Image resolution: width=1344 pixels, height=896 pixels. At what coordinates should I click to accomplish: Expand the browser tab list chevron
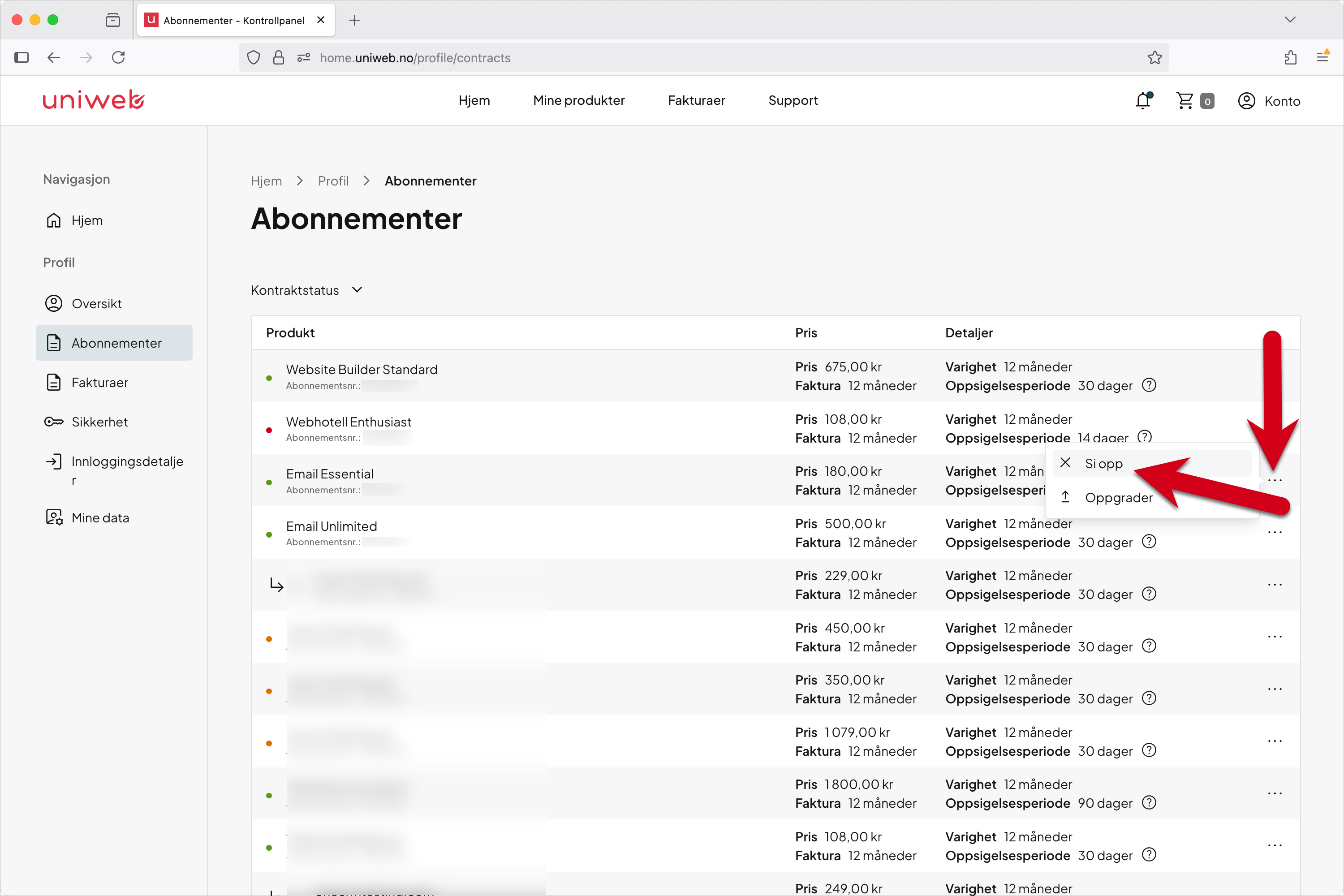coord(1290,19)
